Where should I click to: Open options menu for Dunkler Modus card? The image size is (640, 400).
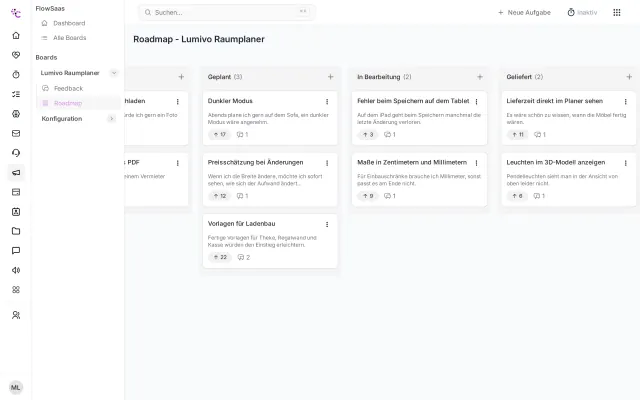coord(327,102)
